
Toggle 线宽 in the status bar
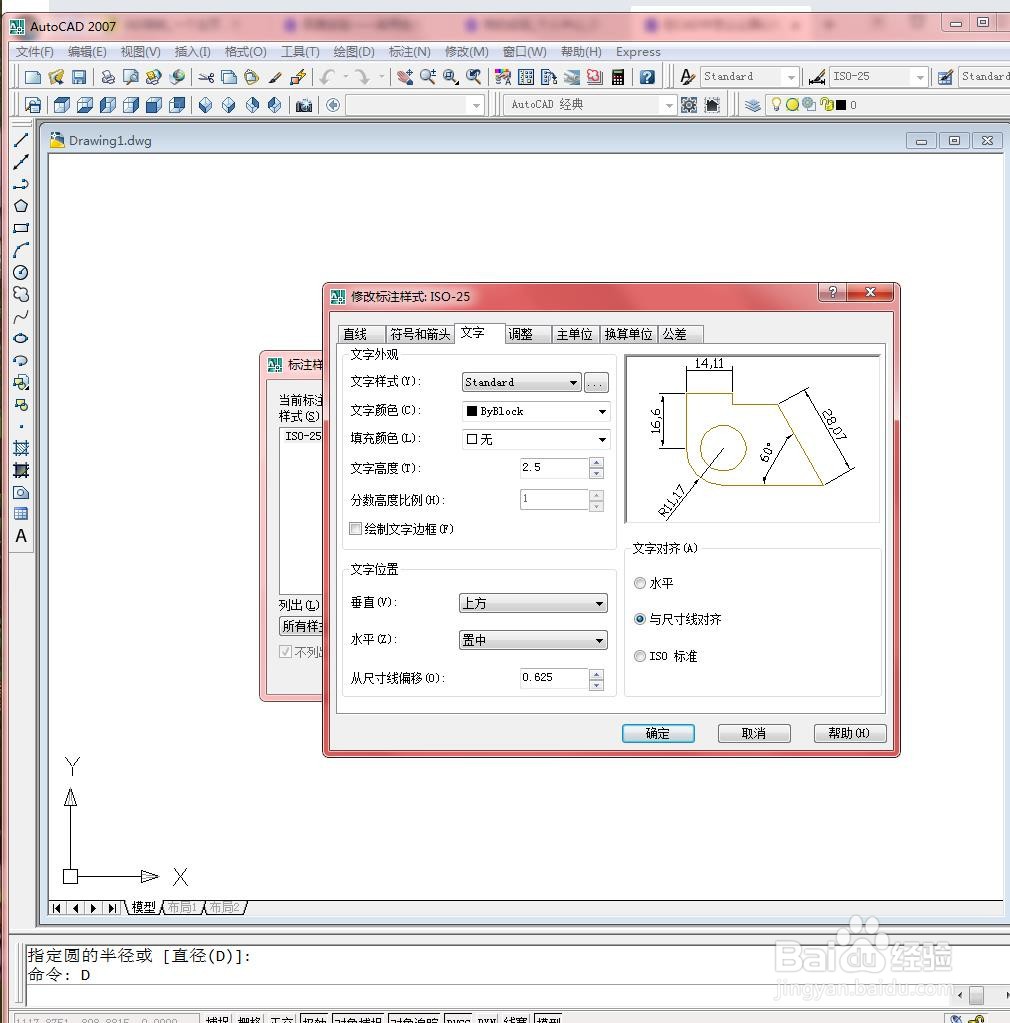pyautogui.click(x=515, y=1018)
